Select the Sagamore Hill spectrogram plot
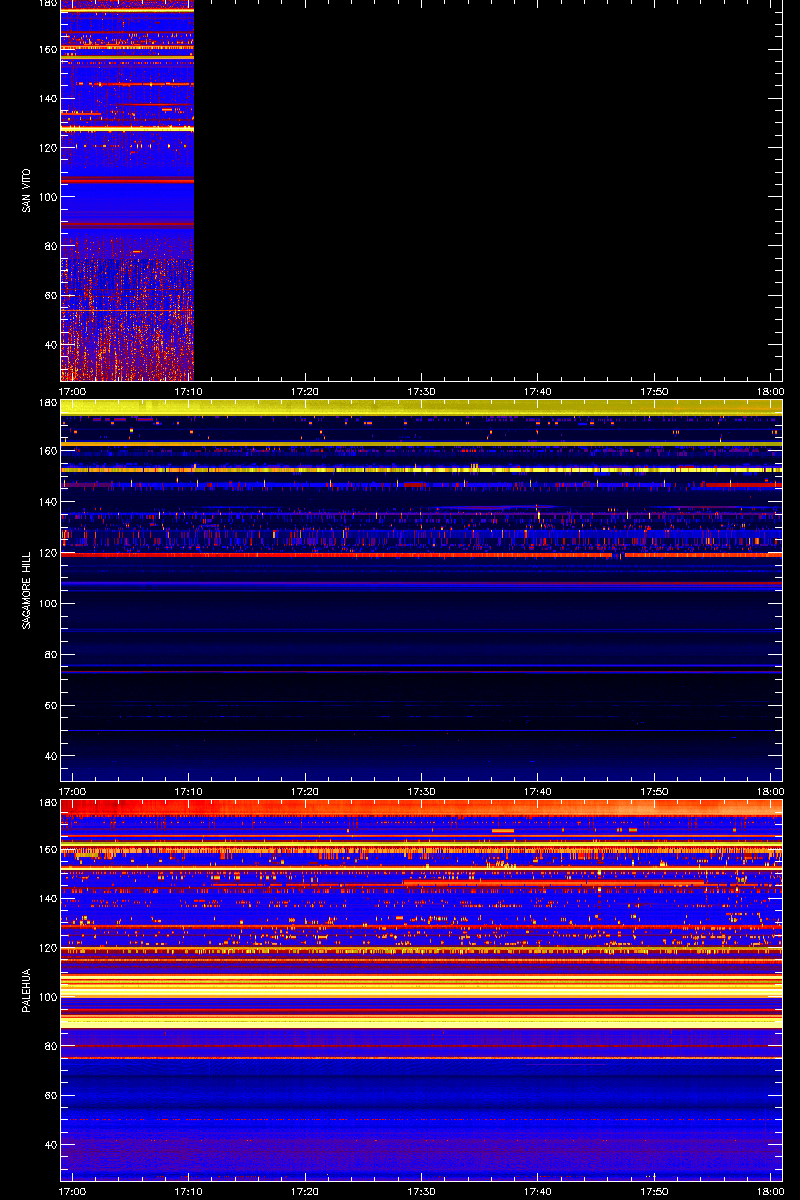Viewport: 800px width, 1200px height. [x=421, y=590]
